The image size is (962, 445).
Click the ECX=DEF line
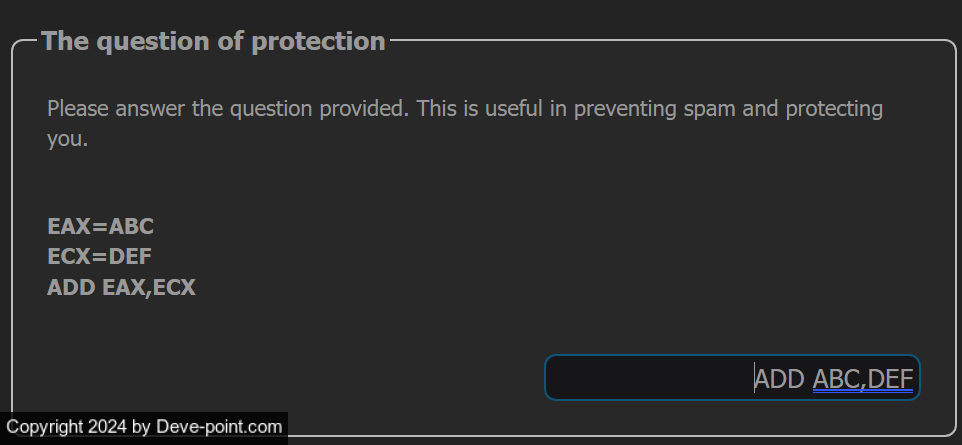(99, 257)
